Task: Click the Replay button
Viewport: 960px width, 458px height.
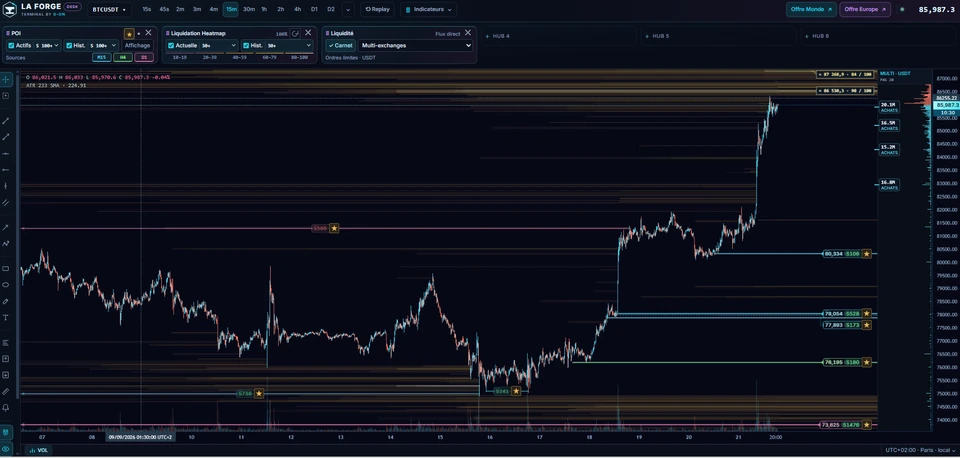Action: (377, 9)
